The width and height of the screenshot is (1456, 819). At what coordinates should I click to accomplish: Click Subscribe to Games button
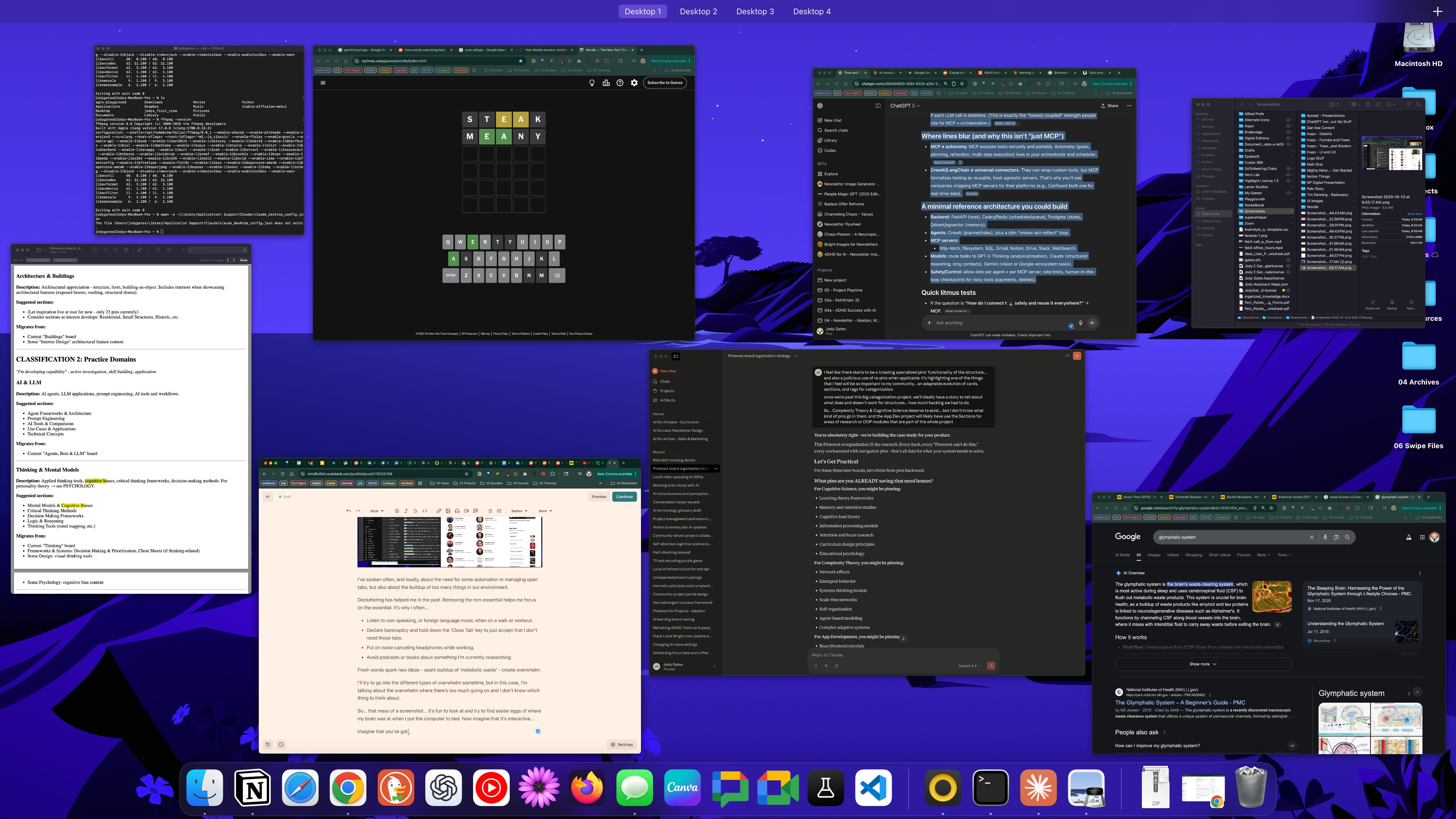pos(665,82)
